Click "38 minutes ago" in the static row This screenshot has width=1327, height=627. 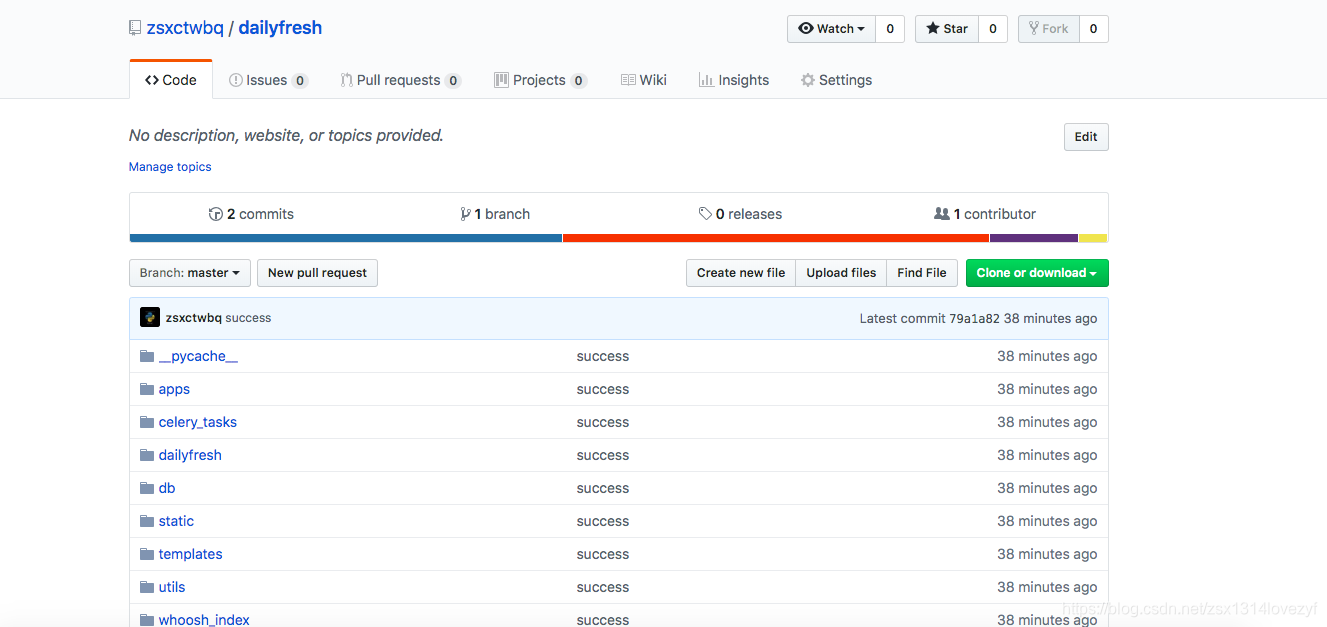click(1047, 521)
